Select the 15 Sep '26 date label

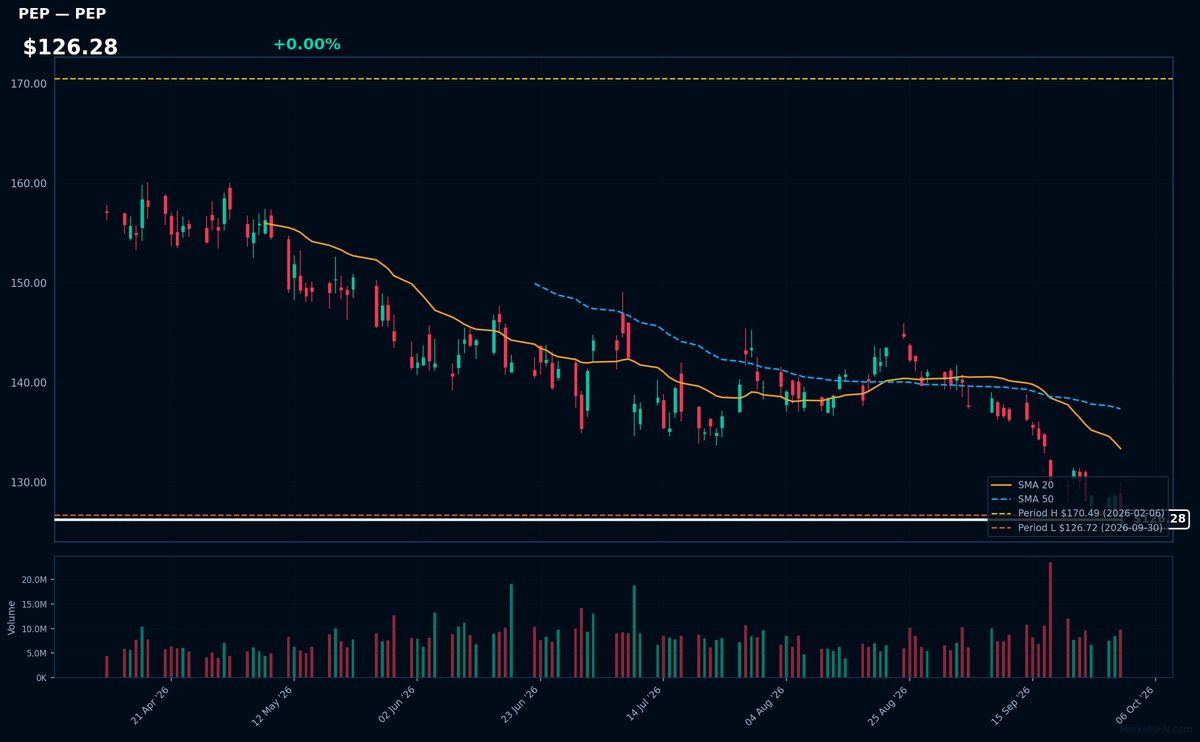pyautogui.click(x=1011, y=705)
